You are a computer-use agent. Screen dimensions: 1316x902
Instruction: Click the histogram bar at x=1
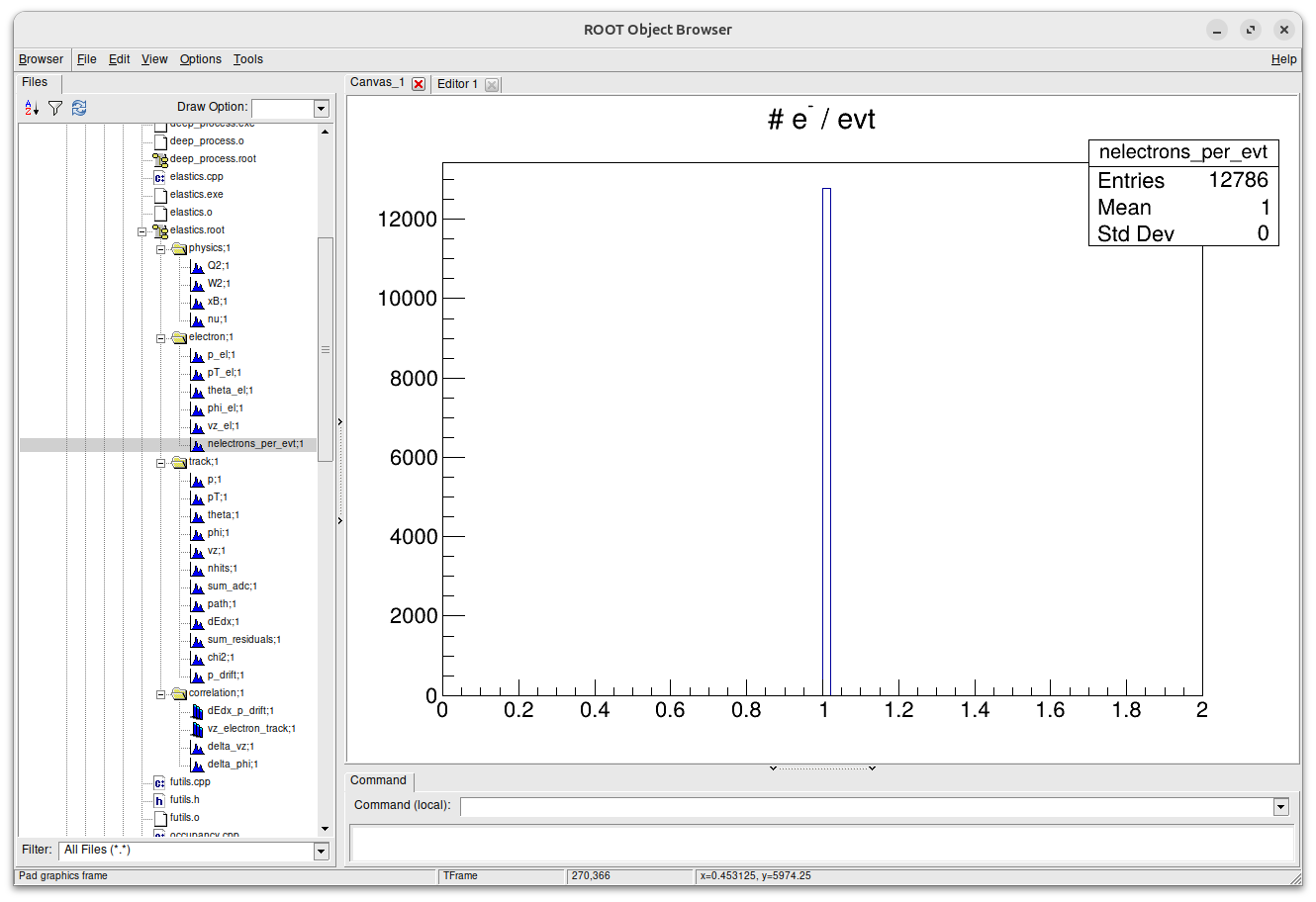pyautogui.click(x=826, y=441)
